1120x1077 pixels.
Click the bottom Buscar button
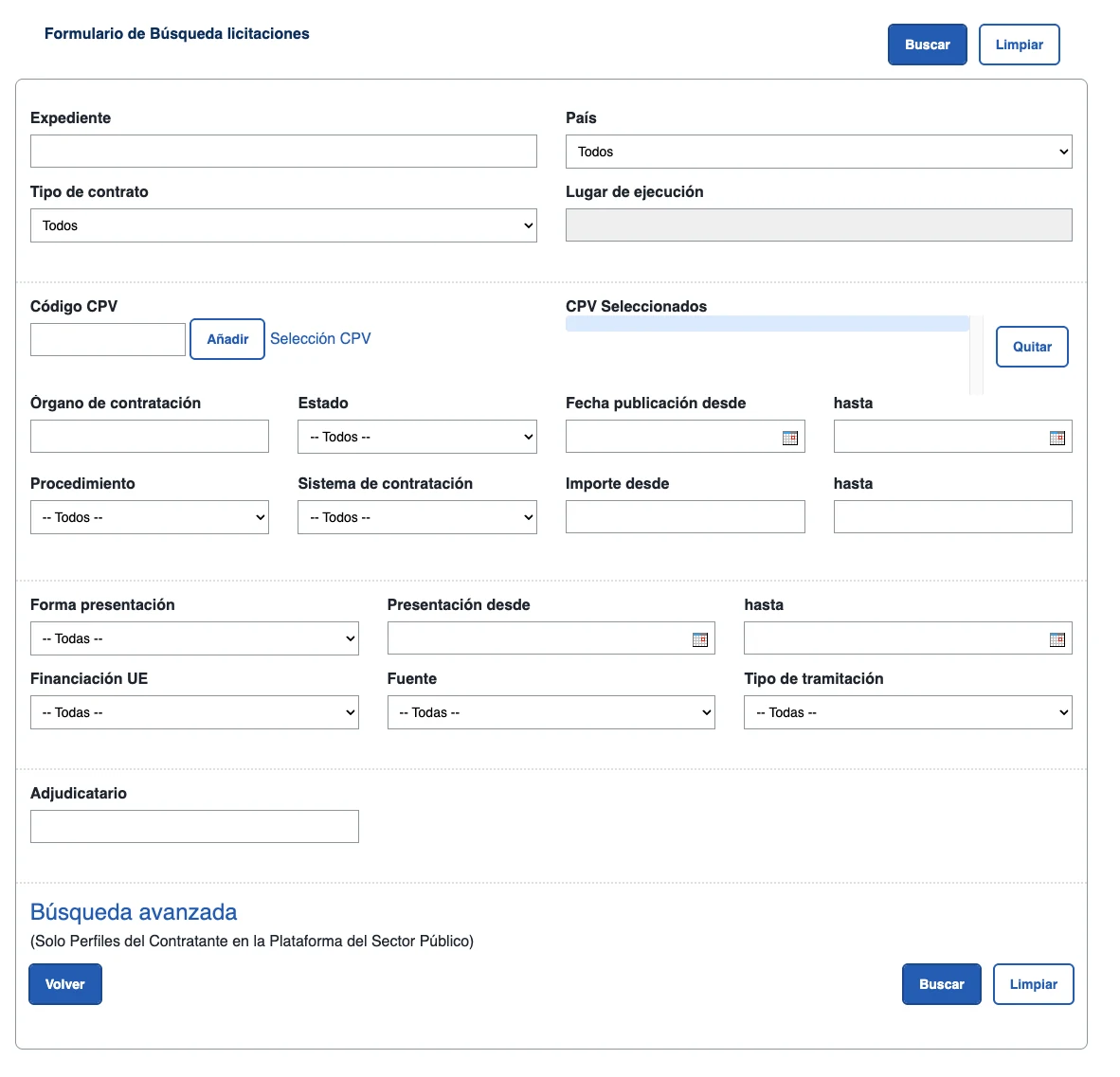click(942, 984)
